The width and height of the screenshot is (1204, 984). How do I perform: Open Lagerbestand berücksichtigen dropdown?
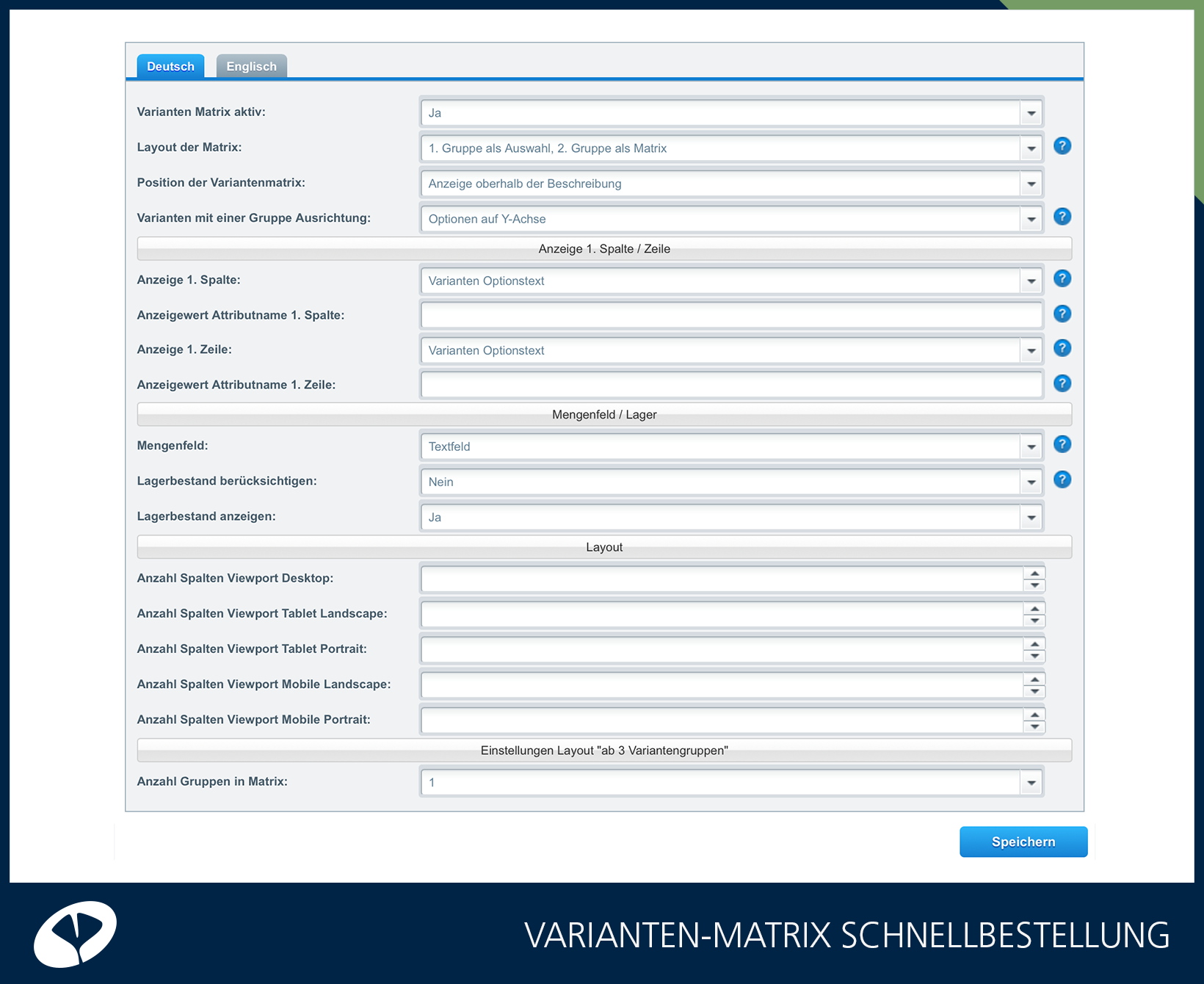[x=1031, y=482]
